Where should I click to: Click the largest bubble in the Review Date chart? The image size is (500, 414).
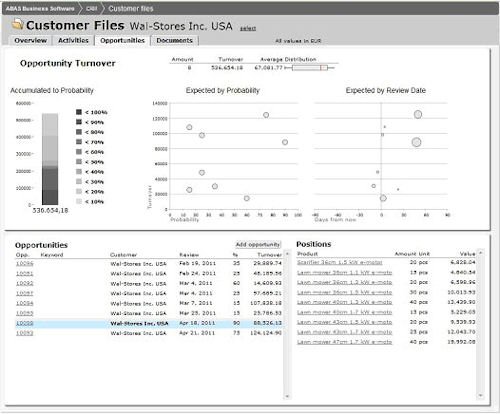(416, 142)
